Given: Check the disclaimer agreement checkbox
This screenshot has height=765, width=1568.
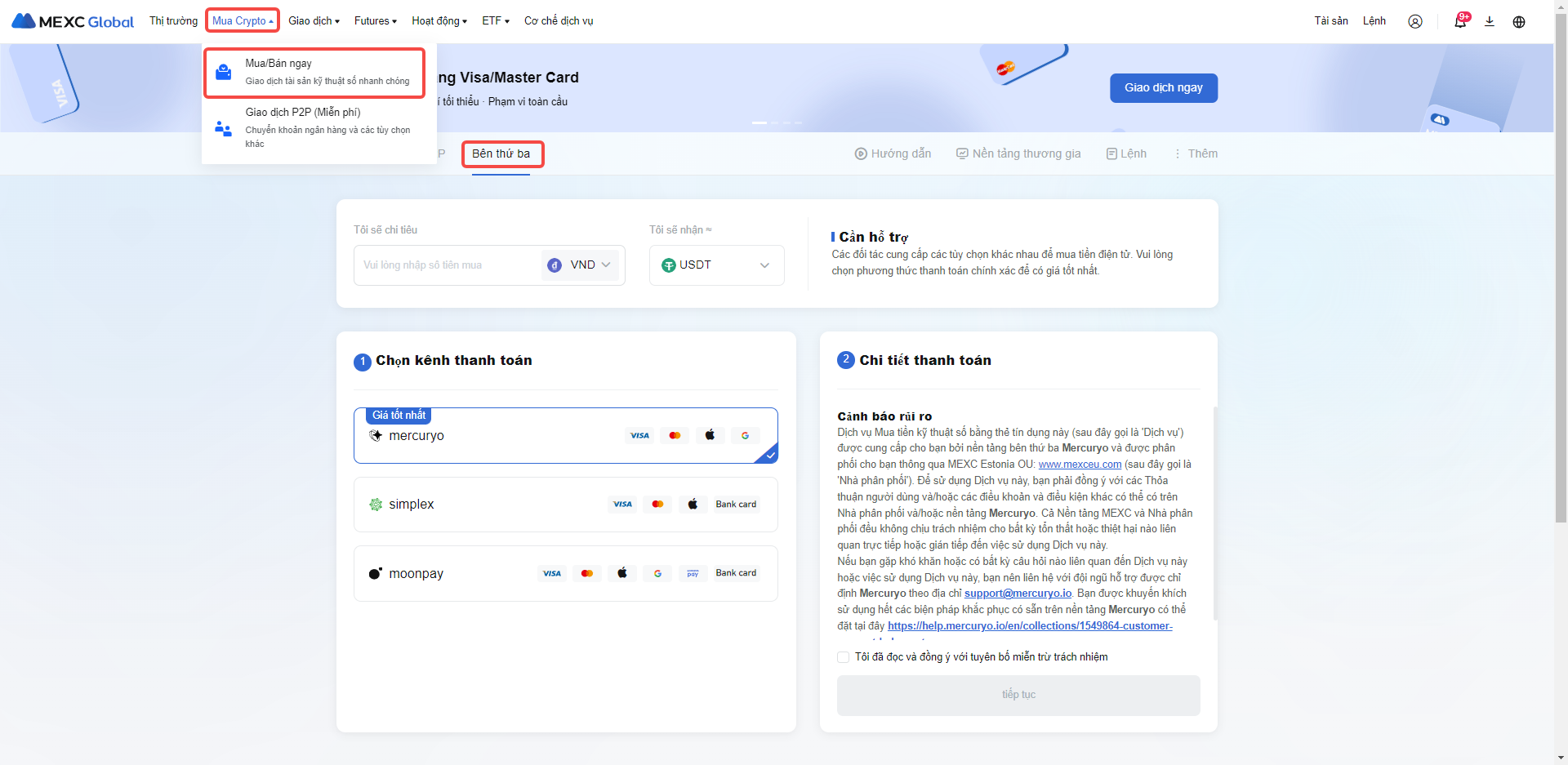Looking at the screenshot, I should click(x=844, y=657).
